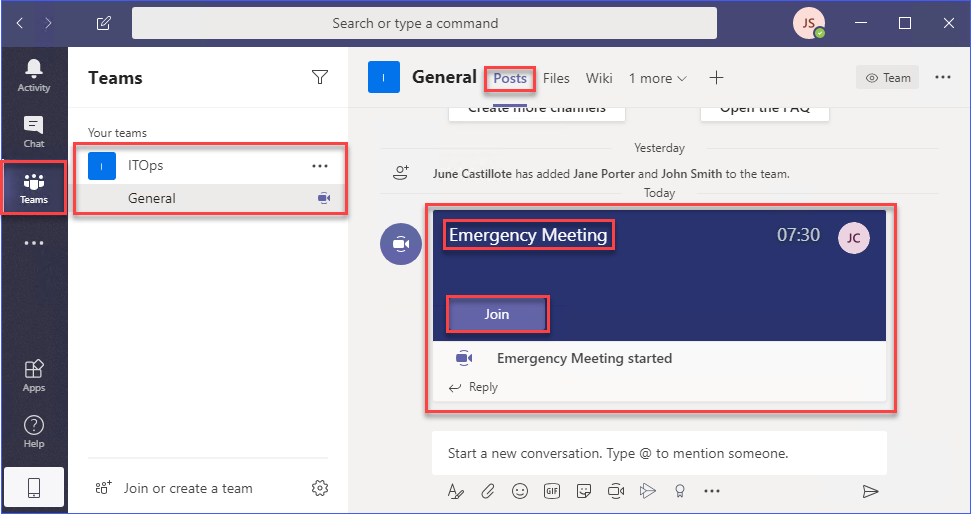
Task: Add a tab with the plus icon
Action: pos(716,78)
